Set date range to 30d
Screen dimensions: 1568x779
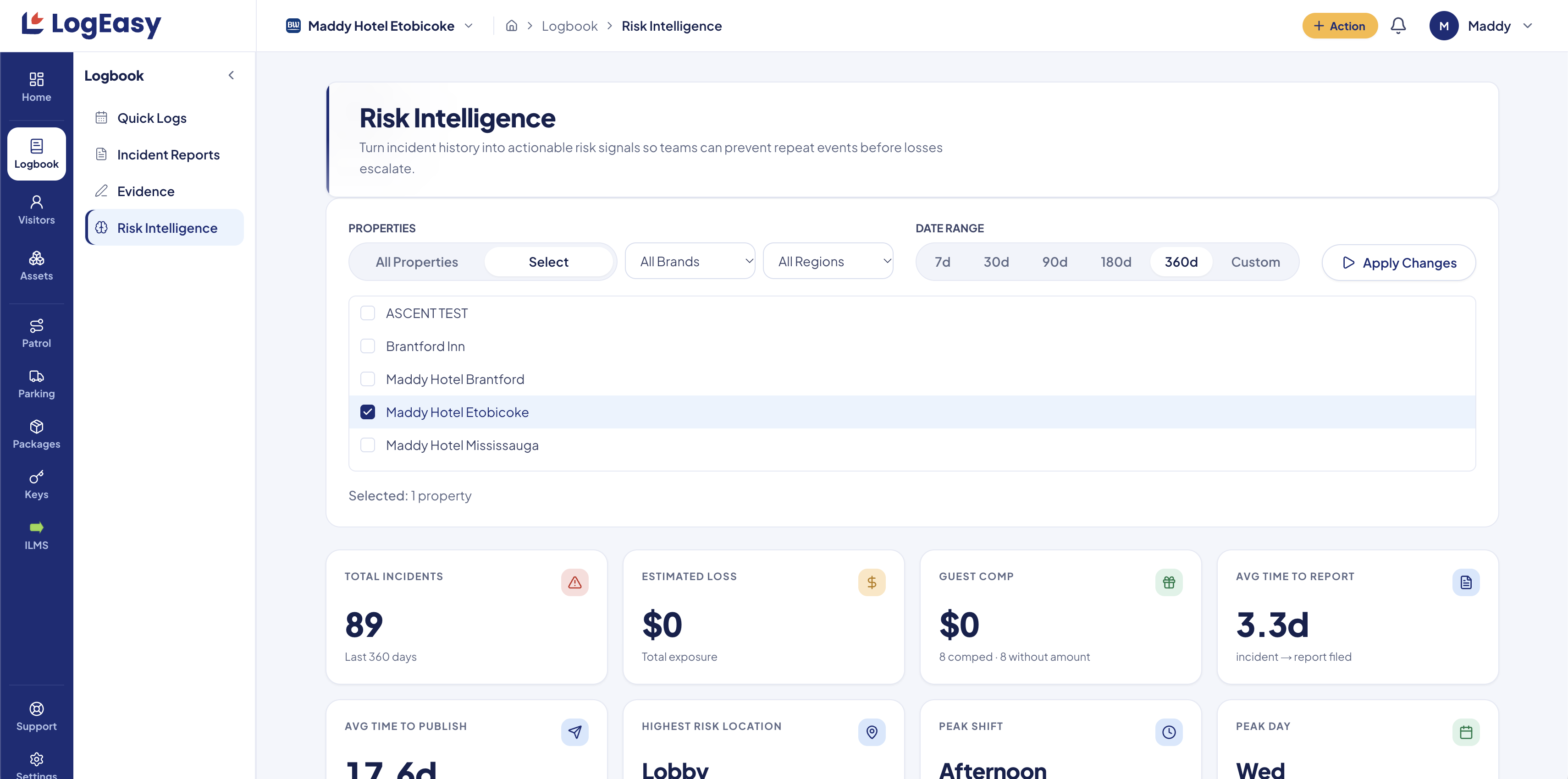pos(996,262)
